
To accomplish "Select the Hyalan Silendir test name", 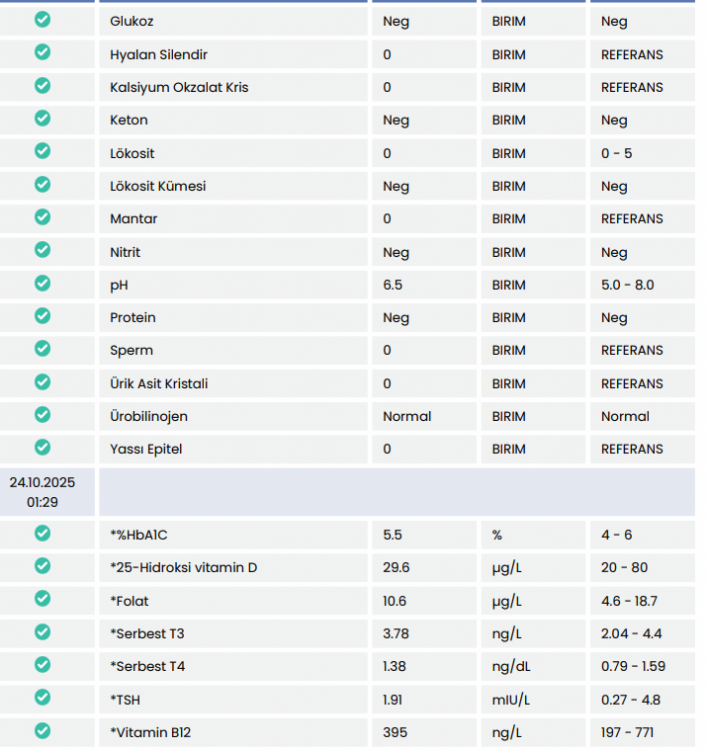I will (159, 55).
